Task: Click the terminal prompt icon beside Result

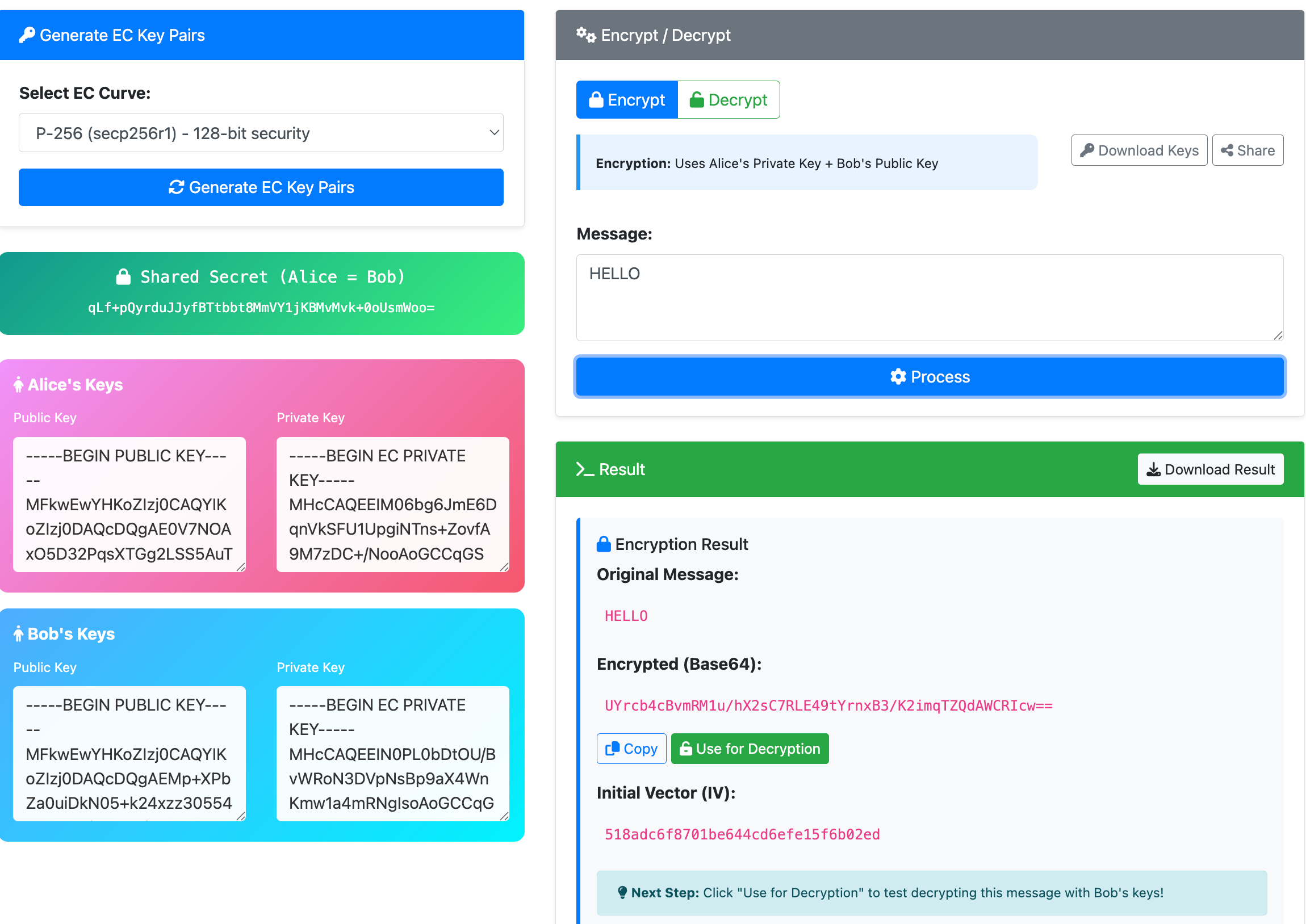Action: click(584, 469)
